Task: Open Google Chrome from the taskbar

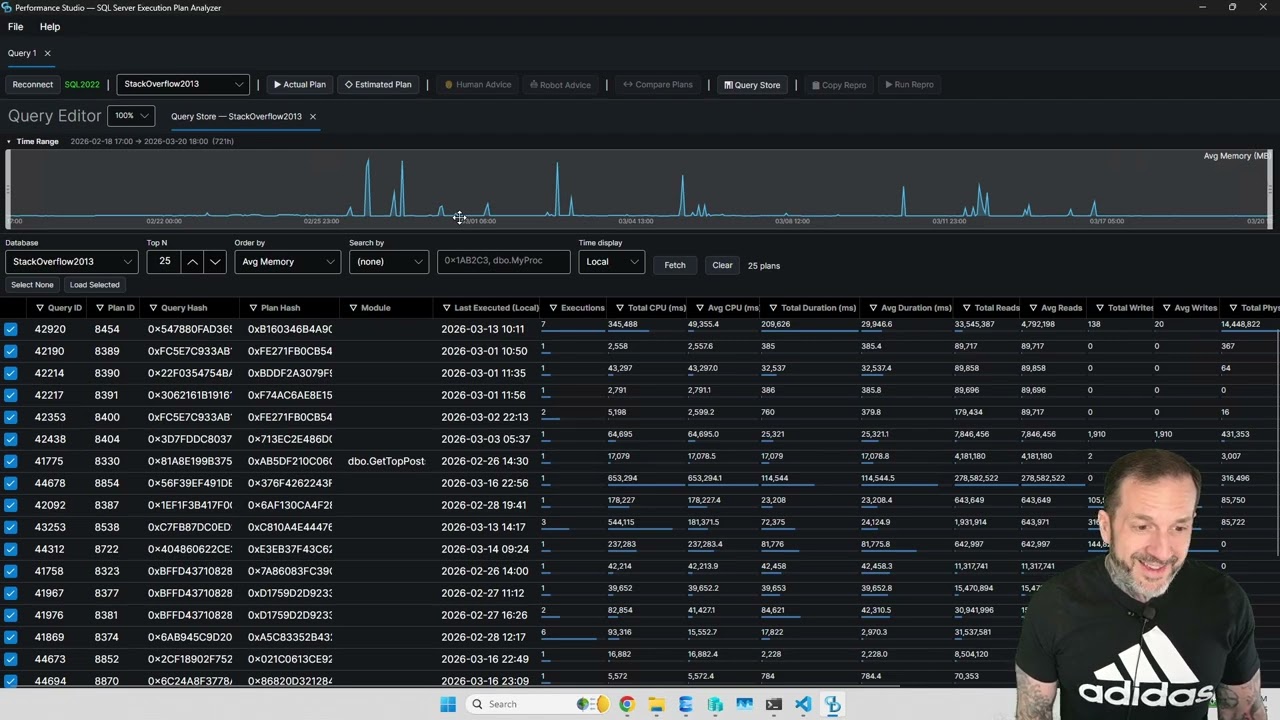Action: tap(626, 704)
